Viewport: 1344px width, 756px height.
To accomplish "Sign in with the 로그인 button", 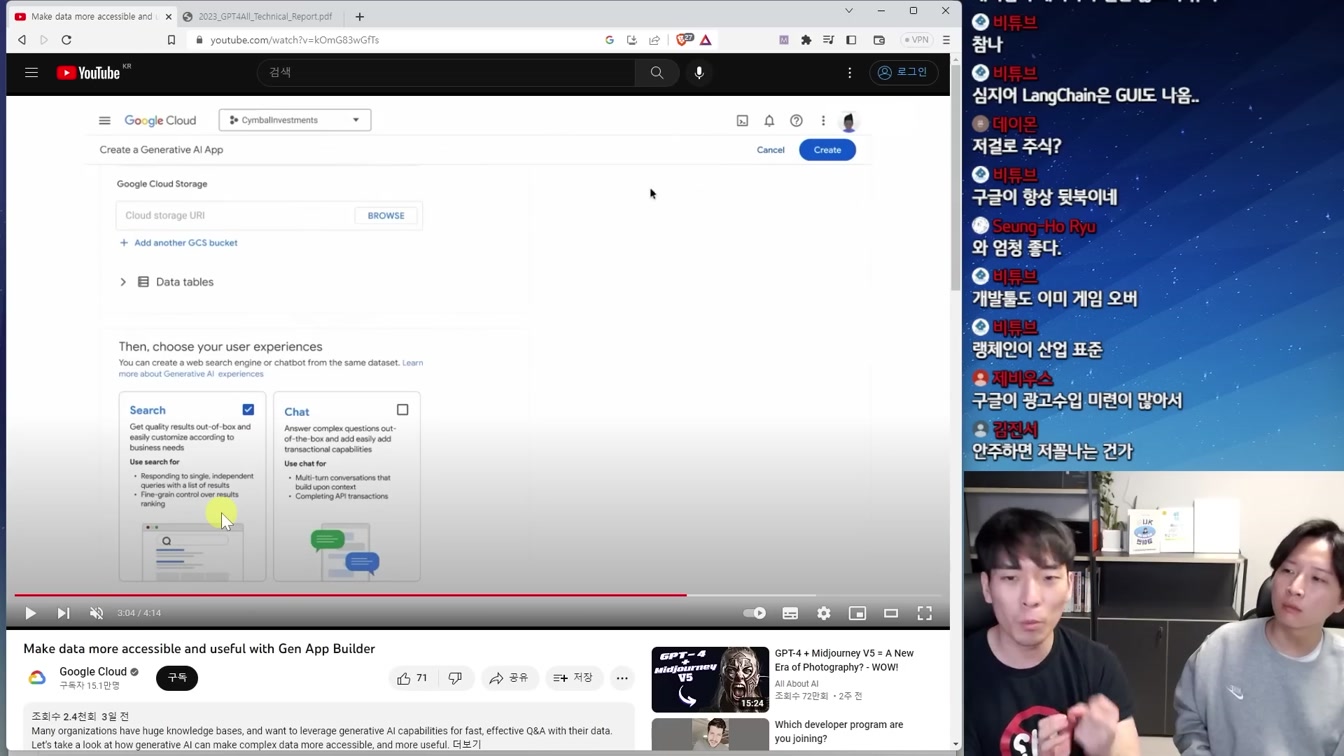I will [903, 72].
